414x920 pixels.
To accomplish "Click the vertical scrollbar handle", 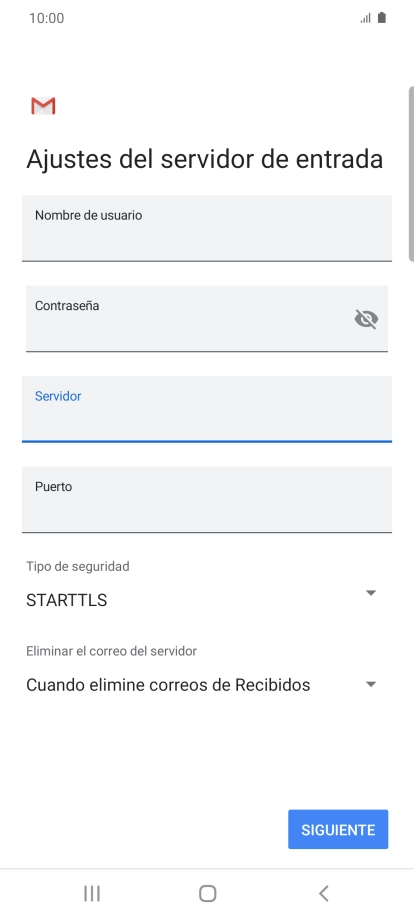I will click(411, 174).
